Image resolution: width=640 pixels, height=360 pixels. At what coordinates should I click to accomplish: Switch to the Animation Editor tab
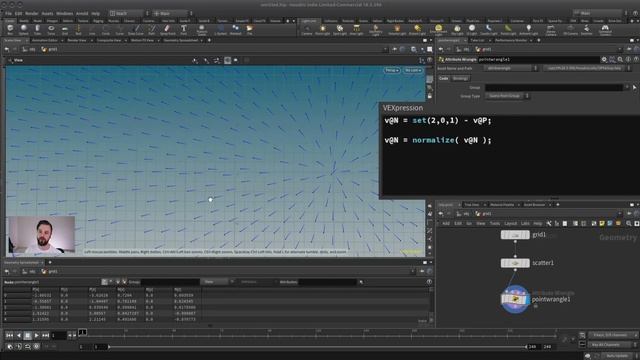point(45,40)
